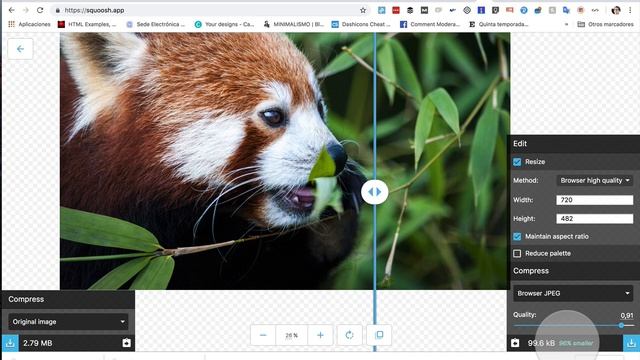This screenshot has height=360, width=640.
Task: Toggle Maintain aspect ratio checkbox
Action: [517, 236]
